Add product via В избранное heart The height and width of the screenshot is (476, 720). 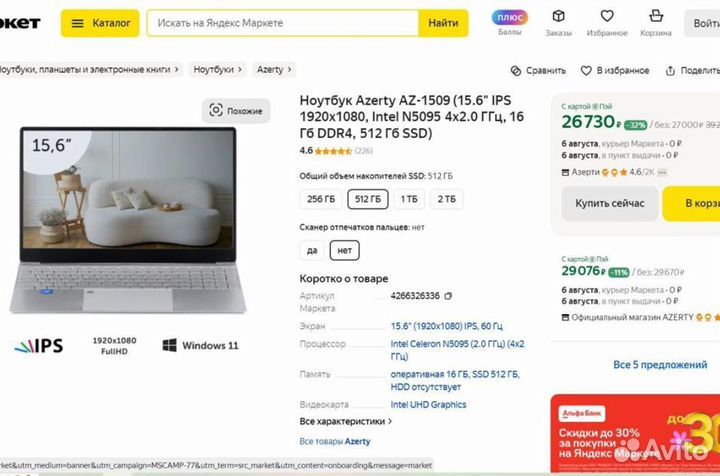coord(587,71)
